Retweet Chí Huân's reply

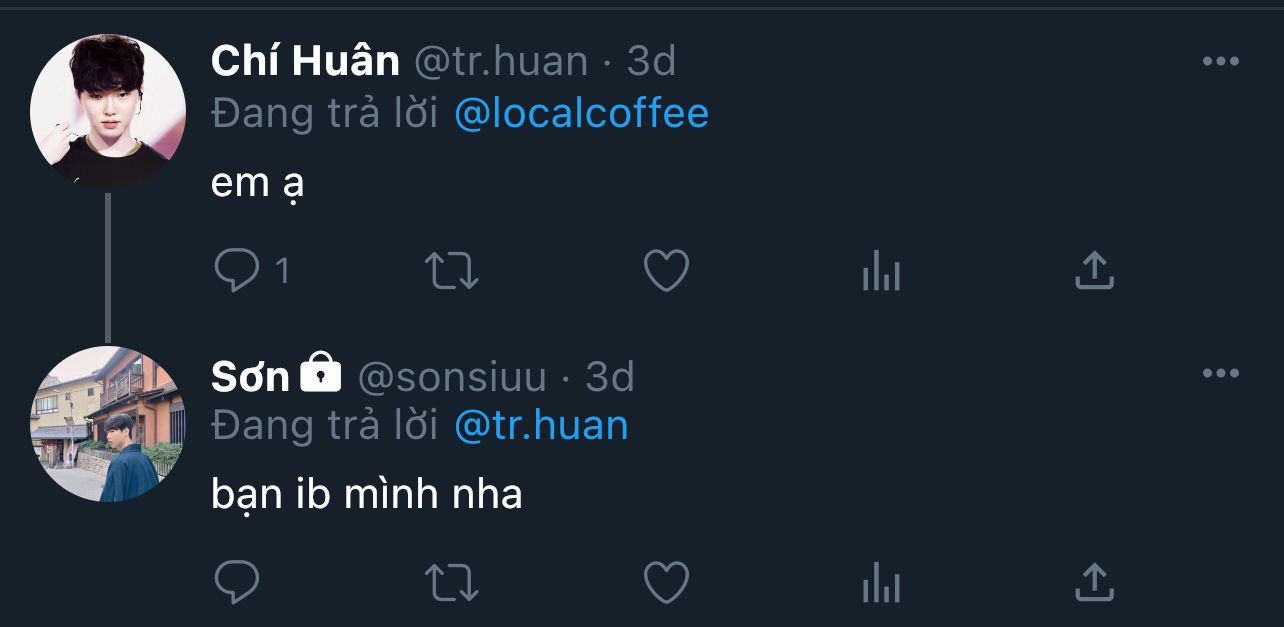click(452, 271)
